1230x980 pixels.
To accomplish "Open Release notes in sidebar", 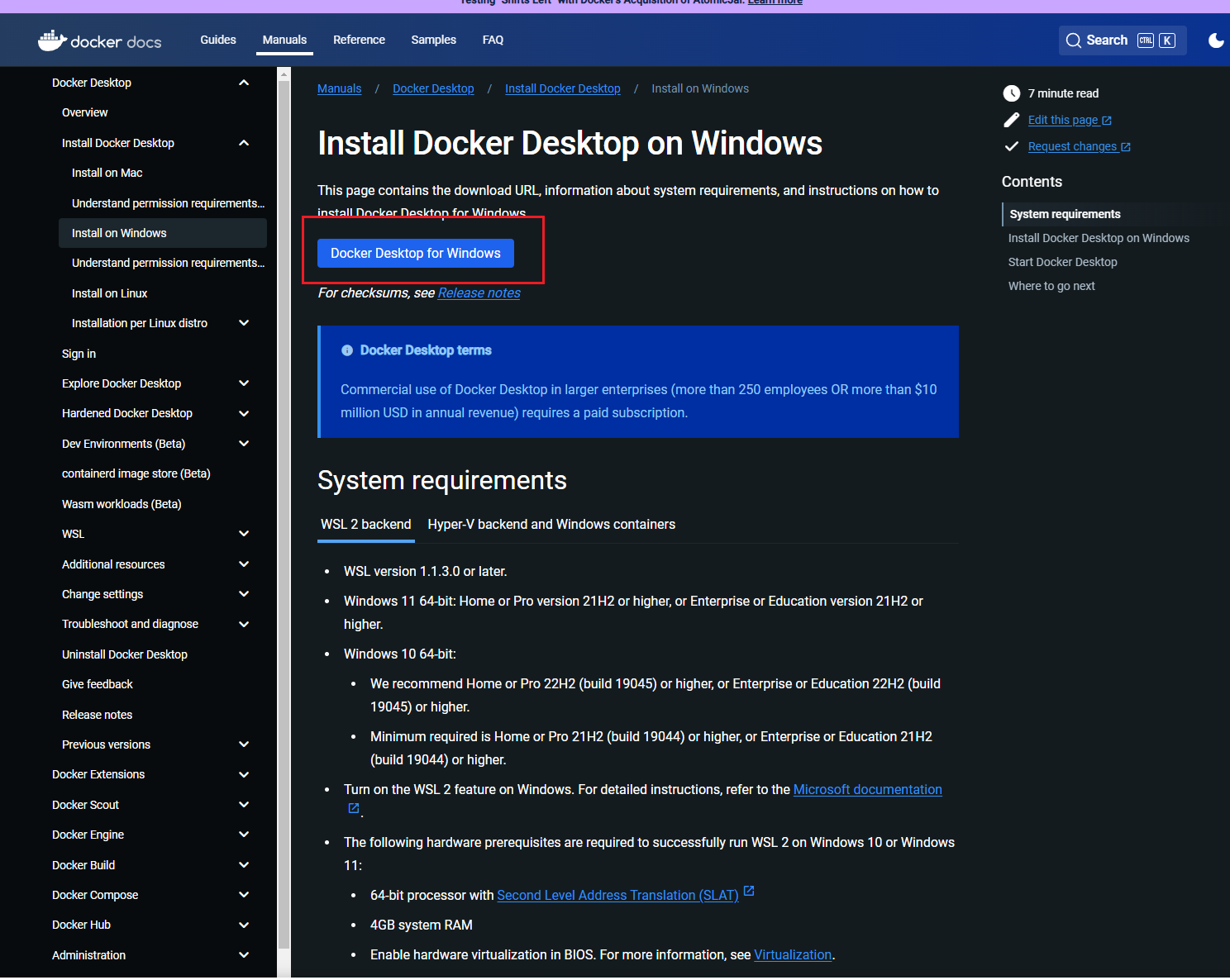I will (x=97, y=715).
